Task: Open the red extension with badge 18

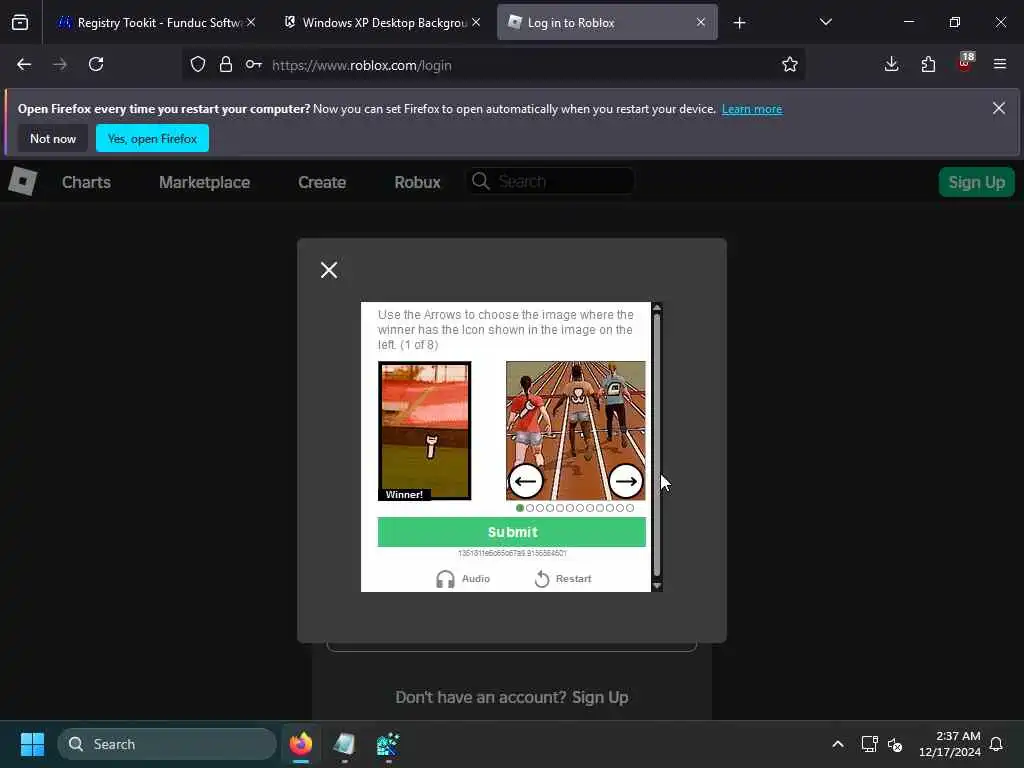Action: pos(965,63)
